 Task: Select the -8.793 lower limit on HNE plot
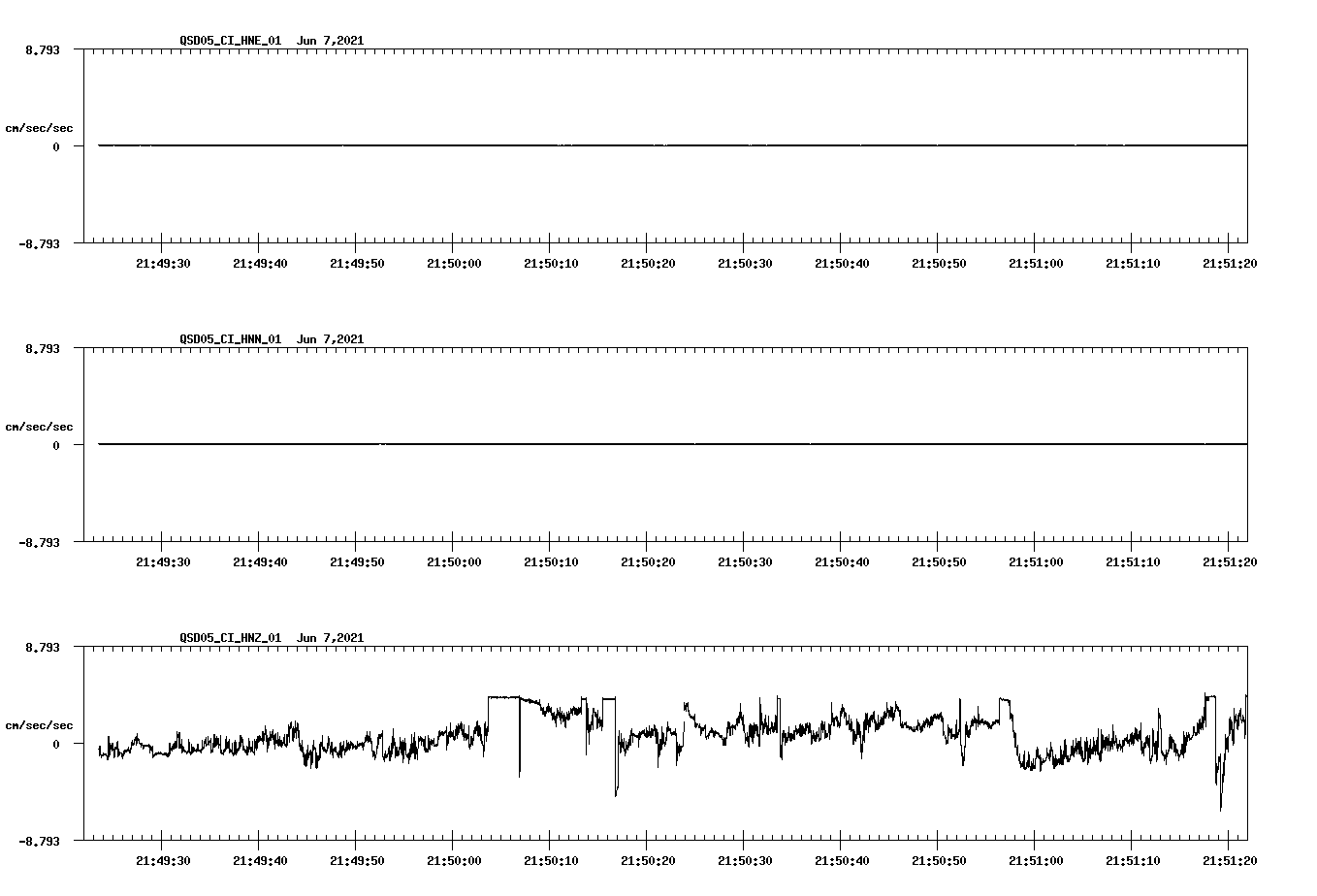click(x=39, y=243)
